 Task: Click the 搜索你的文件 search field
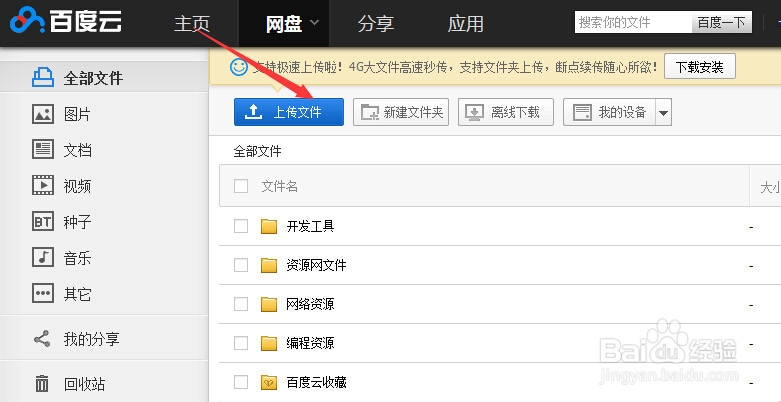634,22
